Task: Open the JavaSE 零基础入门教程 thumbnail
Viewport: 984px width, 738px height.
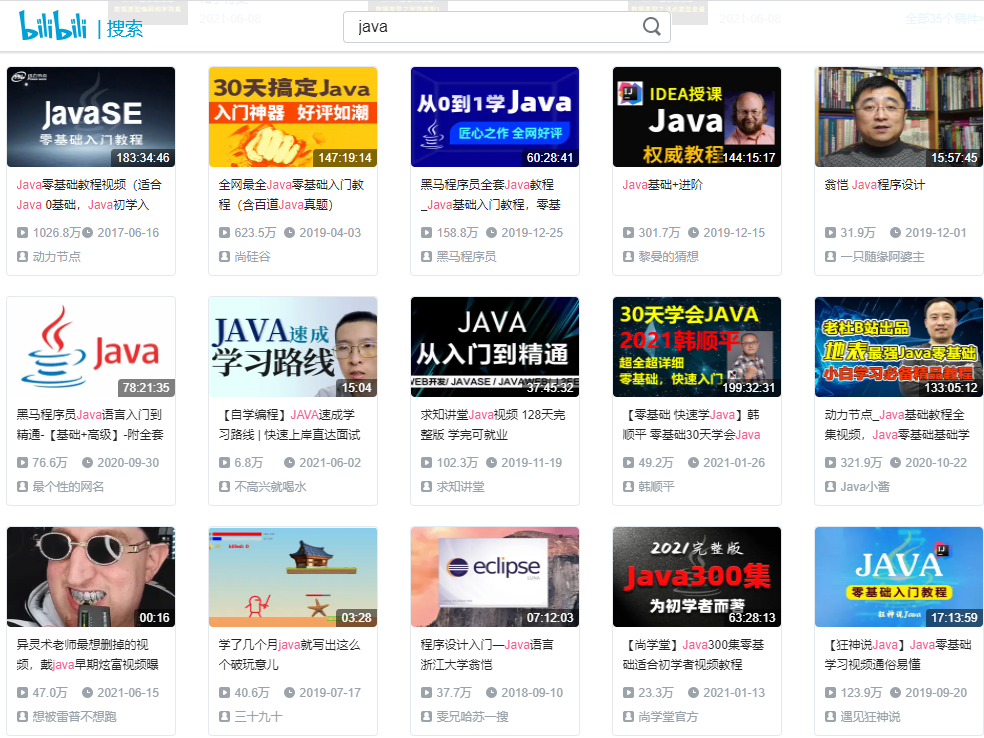Action: coord(91,117)
